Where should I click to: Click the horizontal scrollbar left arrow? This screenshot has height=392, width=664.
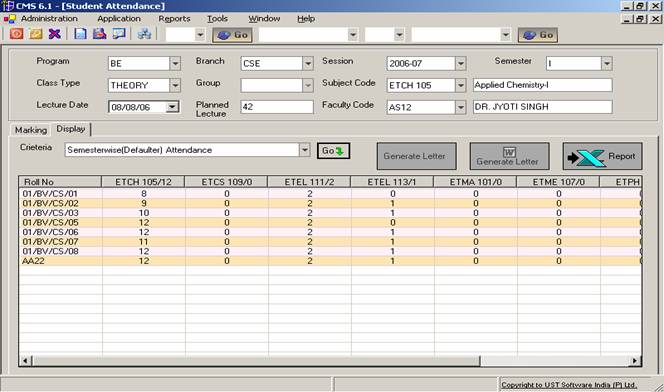(x=25, y=361)
